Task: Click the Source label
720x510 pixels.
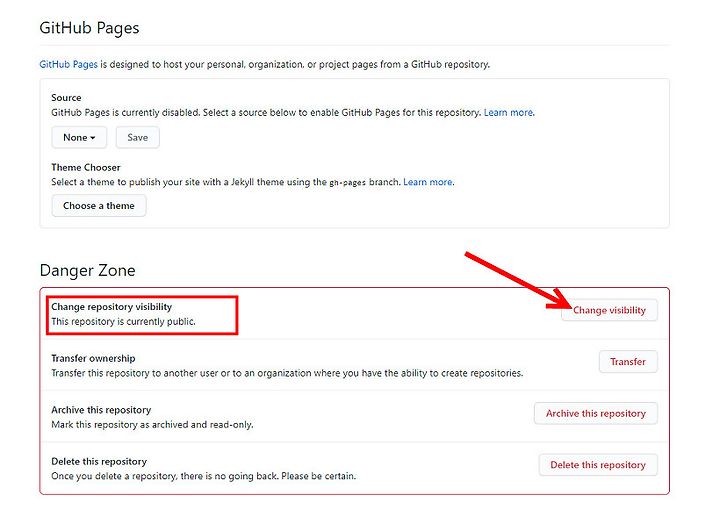Action: point(66,97)
